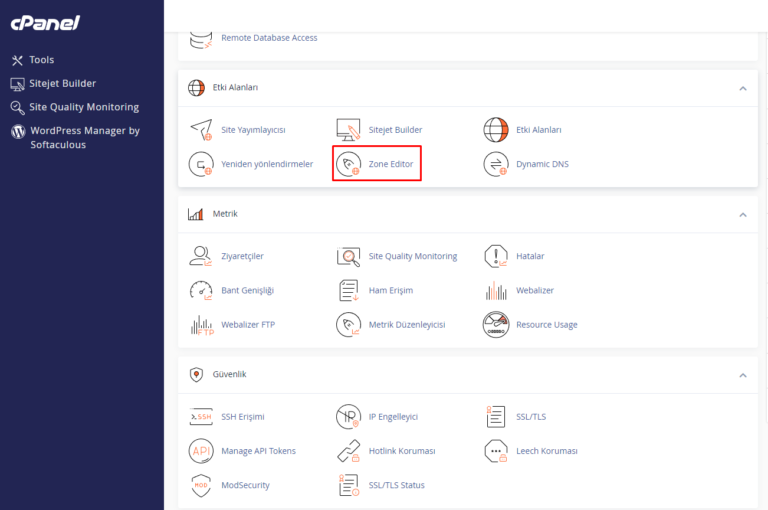Select the SSH Erişimi icon
The height and width of the screenshot is (510, 768).
(x=201, y=417)
